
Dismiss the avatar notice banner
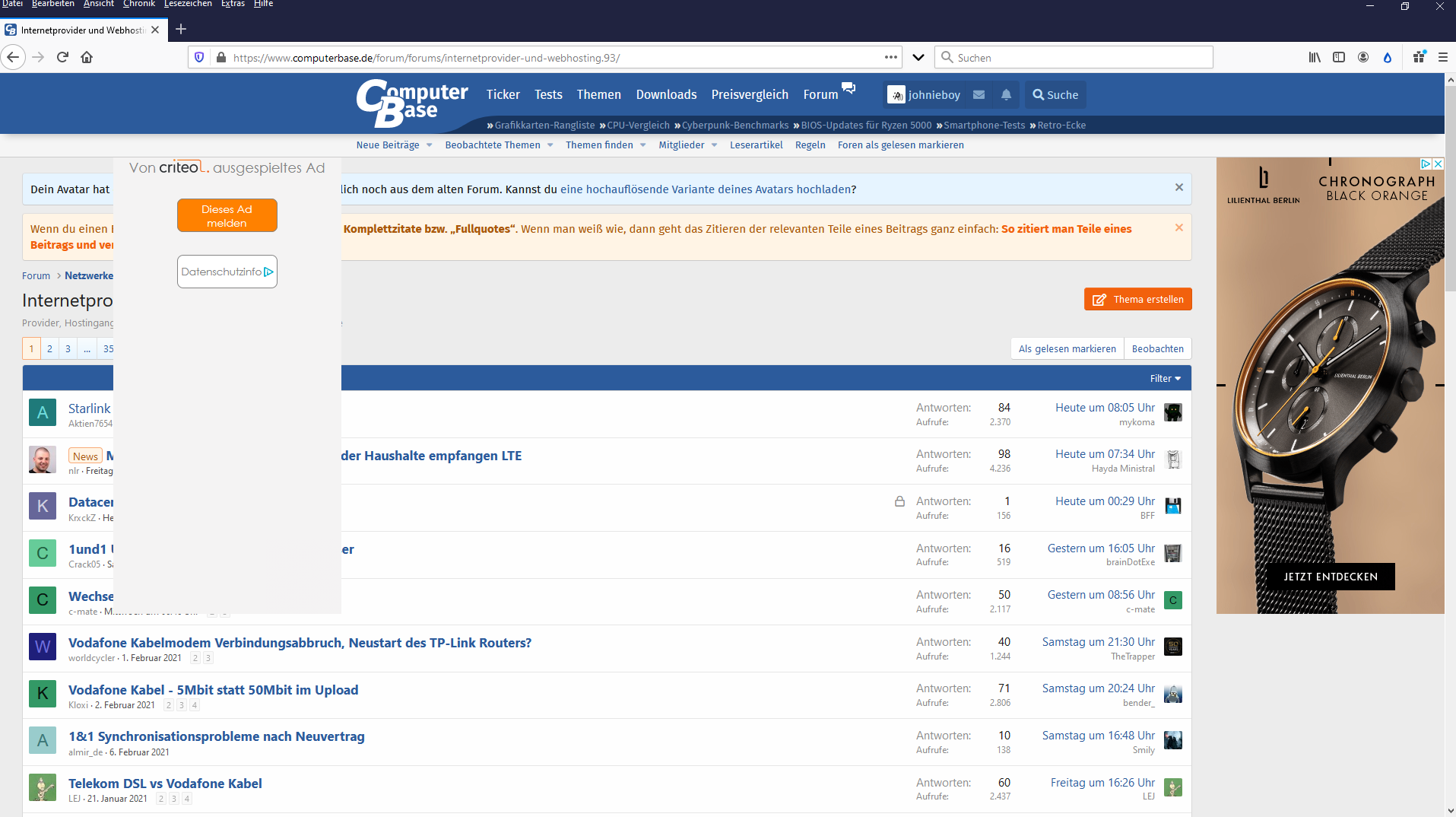pyautogui.click(x=1179, y=187)
